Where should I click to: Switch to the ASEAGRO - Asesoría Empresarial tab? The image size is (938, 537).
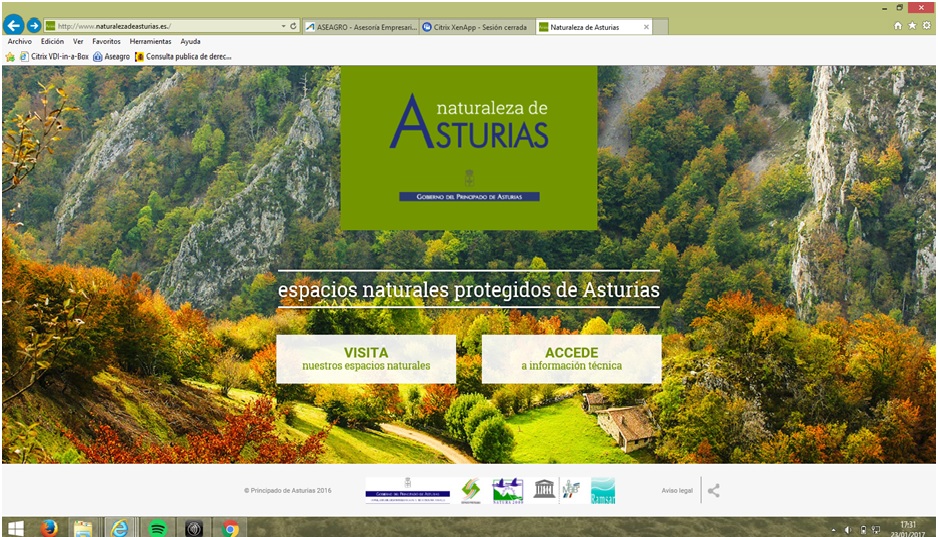[x=361, y=27]
